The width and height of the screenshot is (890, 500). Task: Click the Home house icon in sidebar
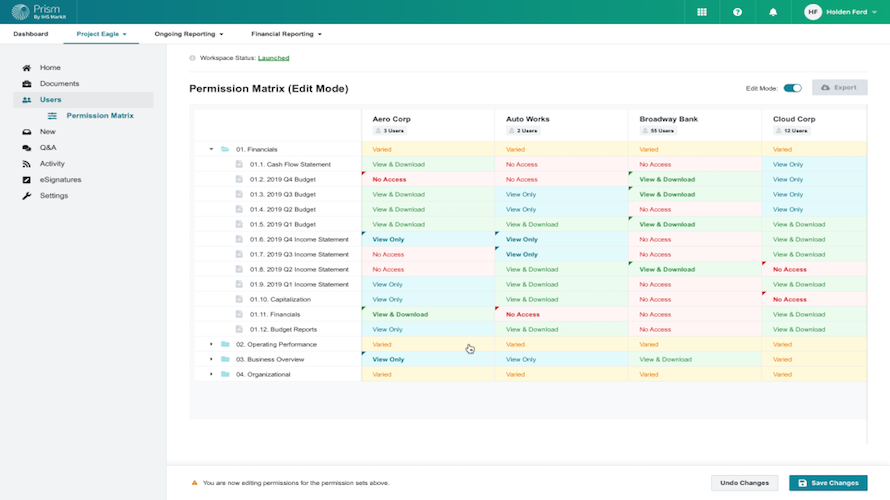point(27,68)
